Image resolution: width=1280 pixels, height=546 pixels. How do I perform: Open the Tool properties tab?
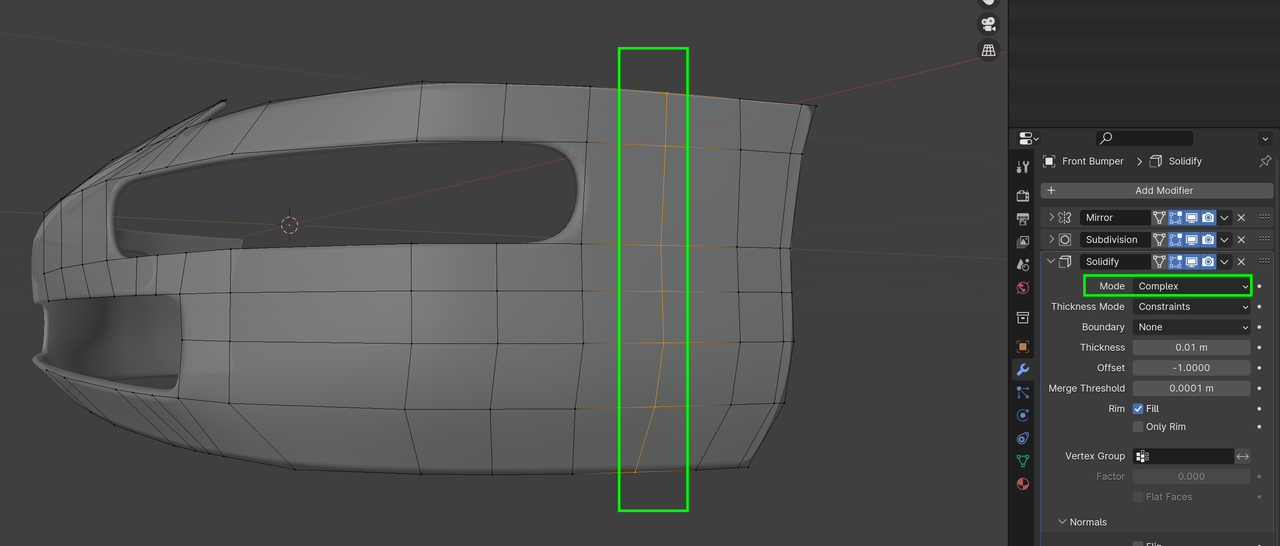(1022, 168)
